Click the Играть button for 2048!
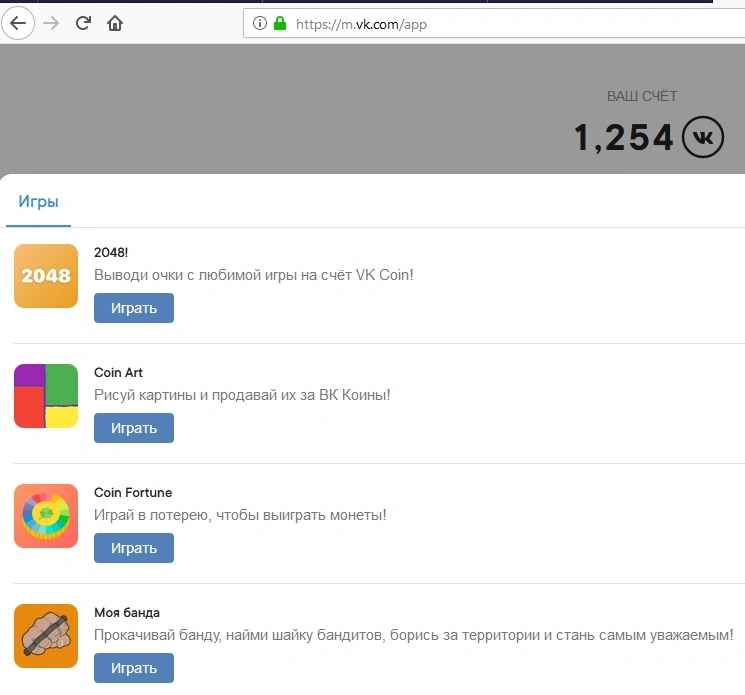The width and height of the screenshot is (745, 695). coord(134,308)
